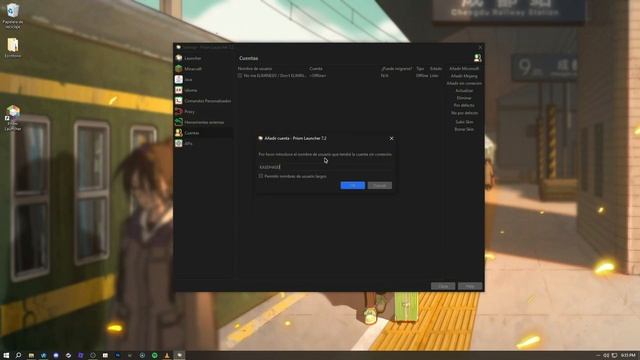The width and height of the screenshot is (640, 360).
Task: Click the accounts icon at settings window top-right
Action: click(477, 58)
